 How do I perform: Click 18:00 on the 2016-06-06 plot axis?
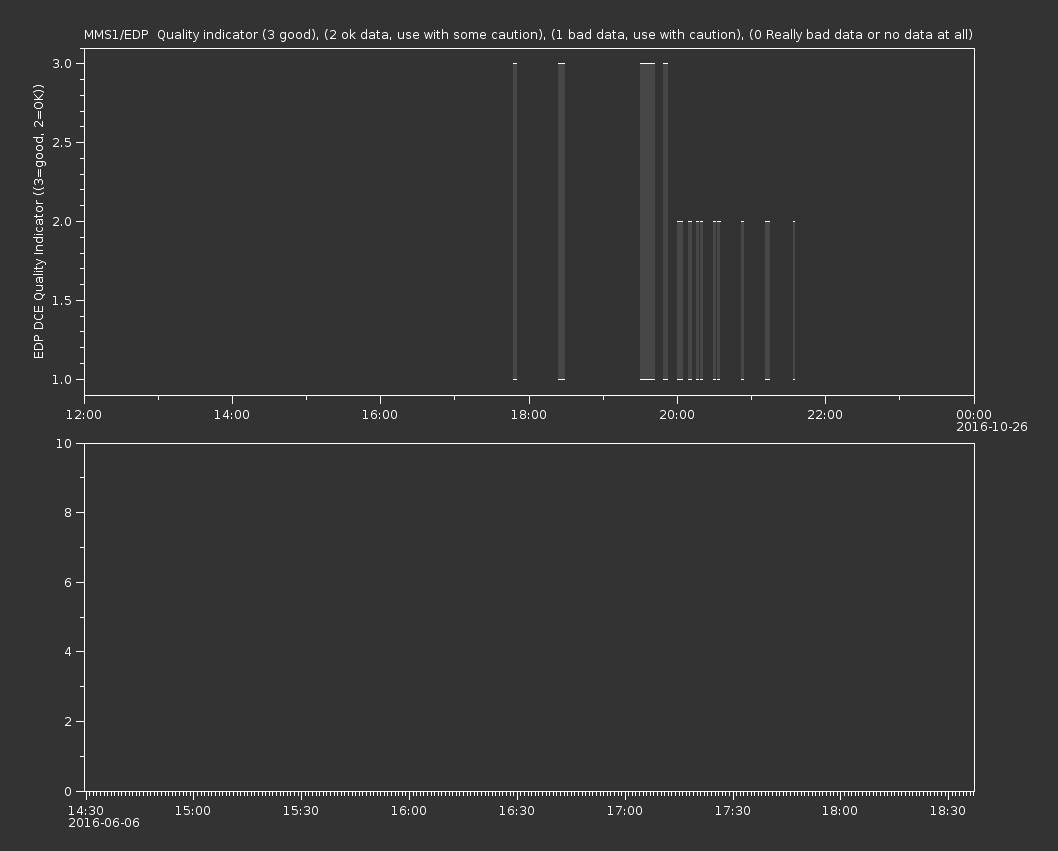coord(840,811)
